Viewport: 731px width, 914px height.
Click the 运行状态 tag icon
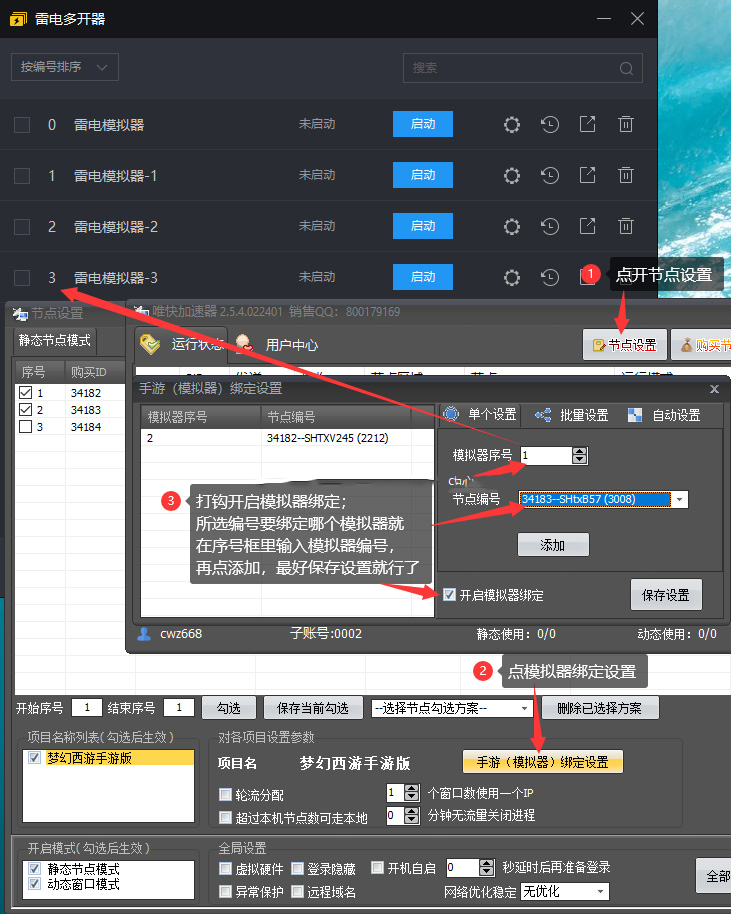pos(150,344)
